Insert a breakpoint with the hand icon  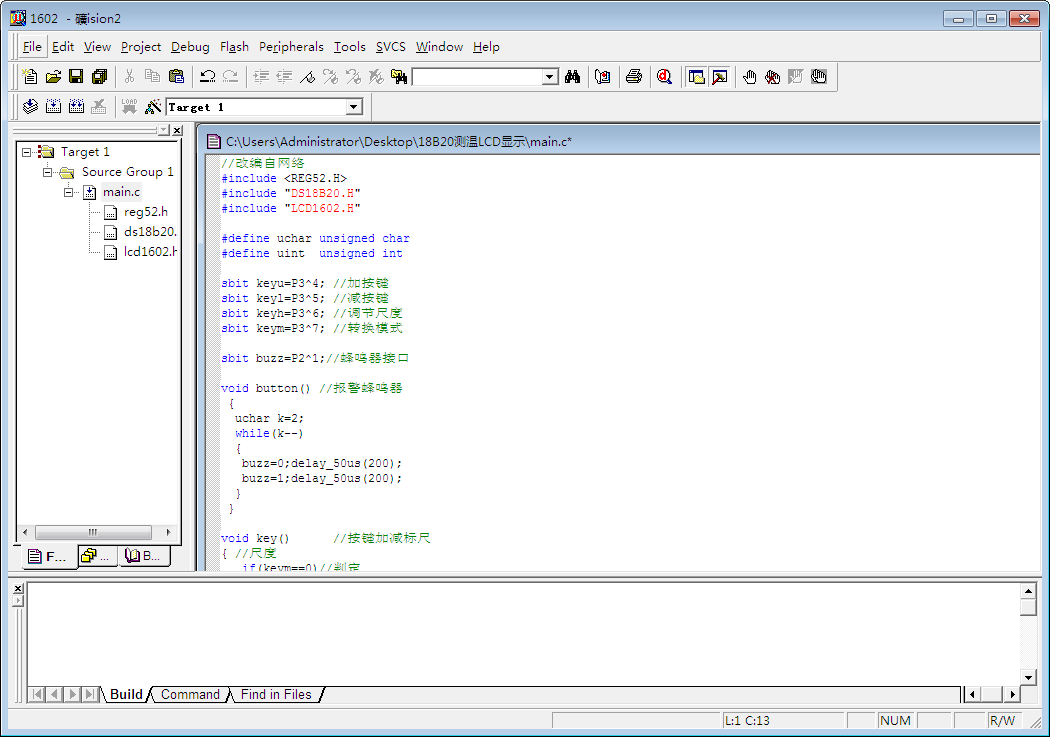click(x=750, y=77)
